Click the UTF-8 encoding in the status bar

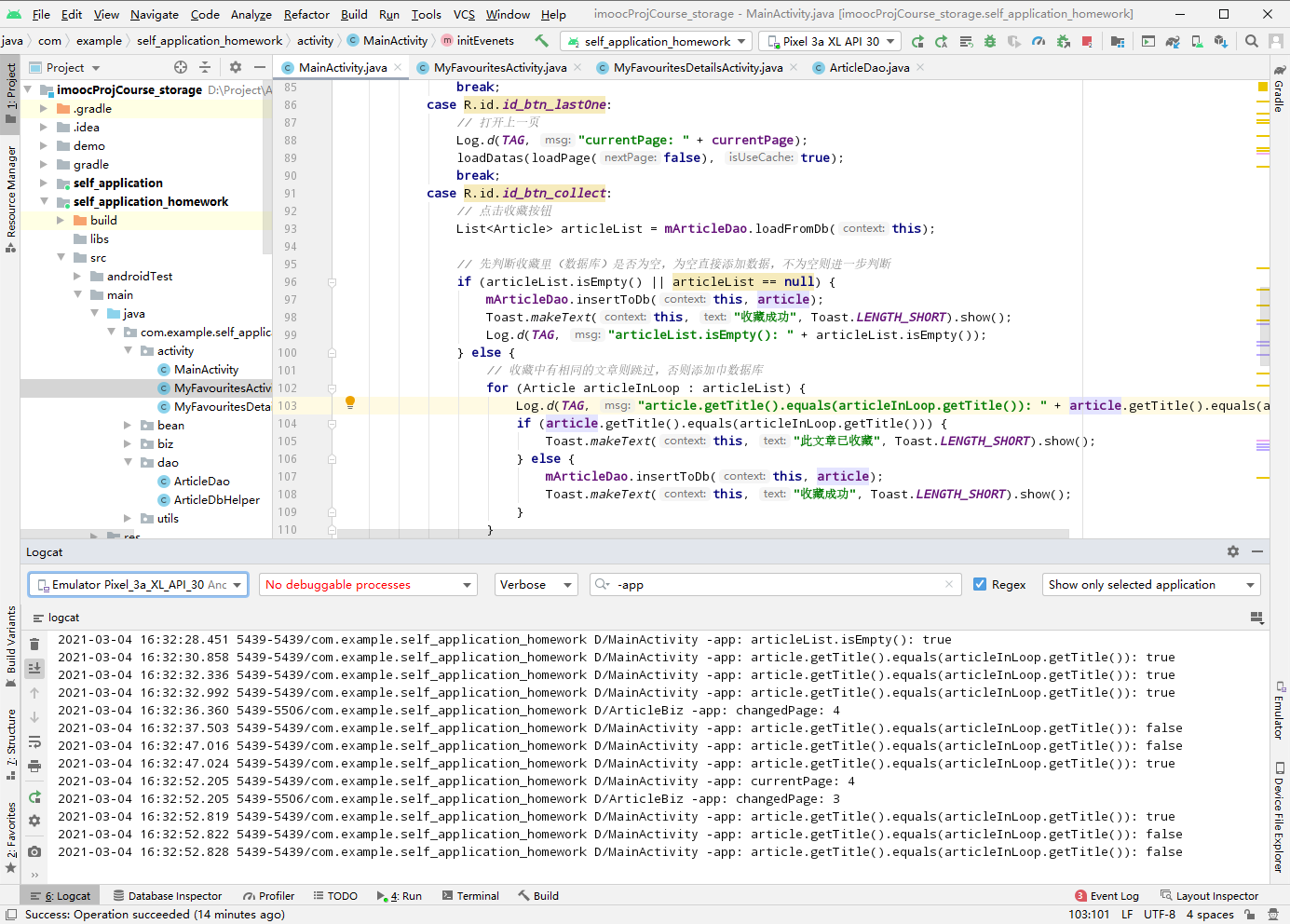[1160, 914]
